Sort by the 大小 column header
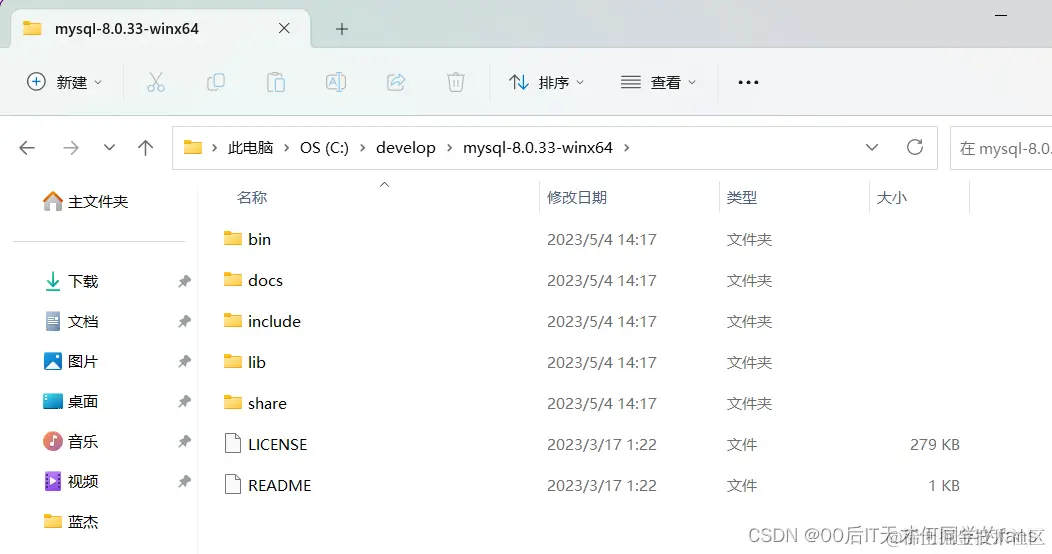1052x554 pixels. pos(892,197)
